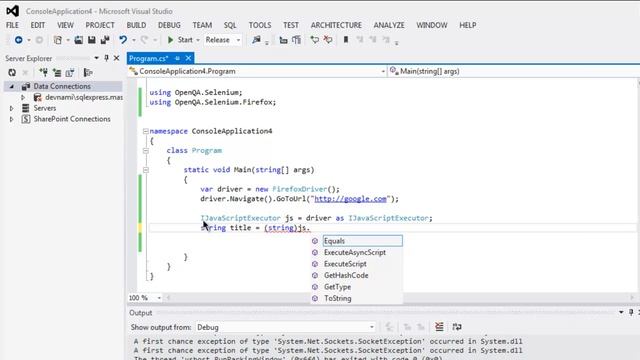
Task: Select the Servers tree item
Action: click(x=44, y=108)
